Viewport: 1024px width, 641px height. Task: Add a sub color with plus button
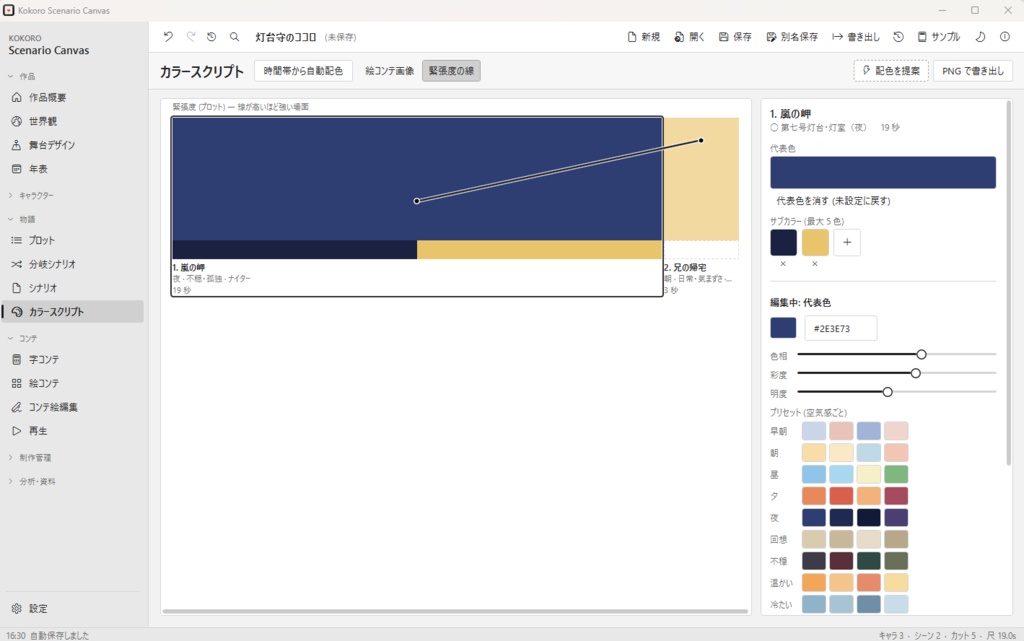[847, 242]
